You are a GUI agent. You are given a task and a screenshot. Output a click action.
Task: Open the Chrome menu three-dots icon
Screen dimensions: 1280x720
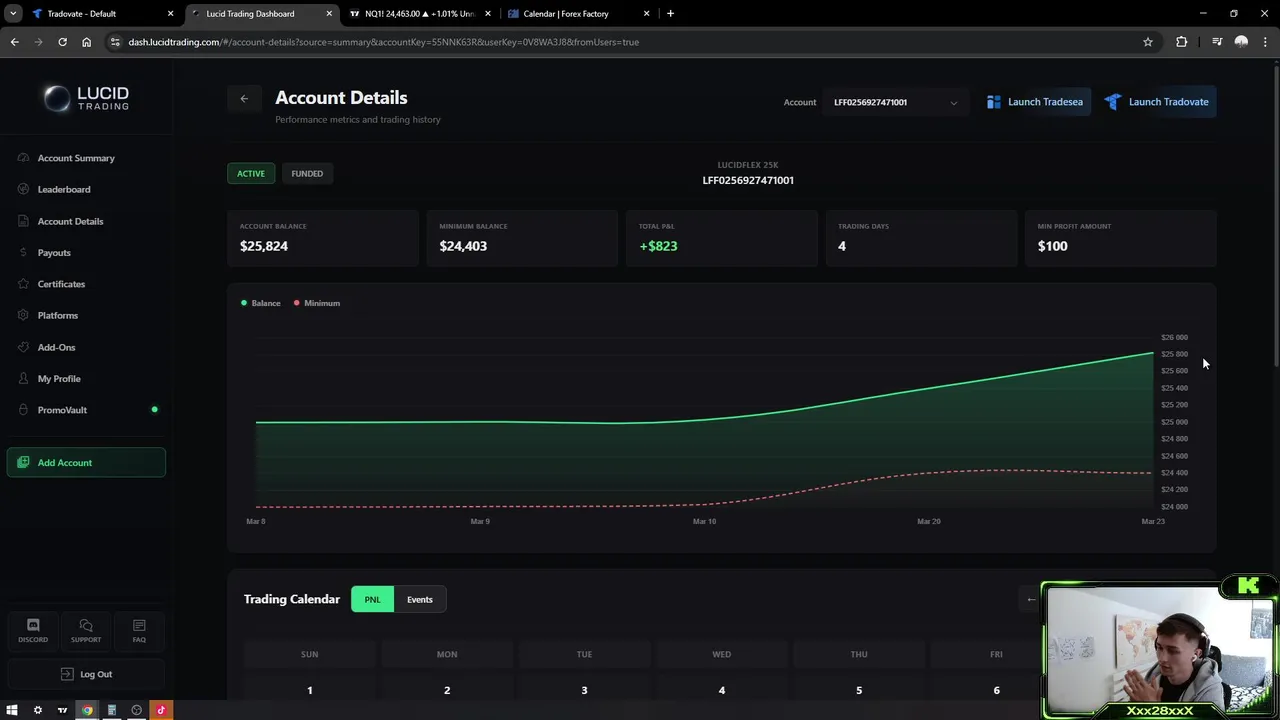point(1266,42)
